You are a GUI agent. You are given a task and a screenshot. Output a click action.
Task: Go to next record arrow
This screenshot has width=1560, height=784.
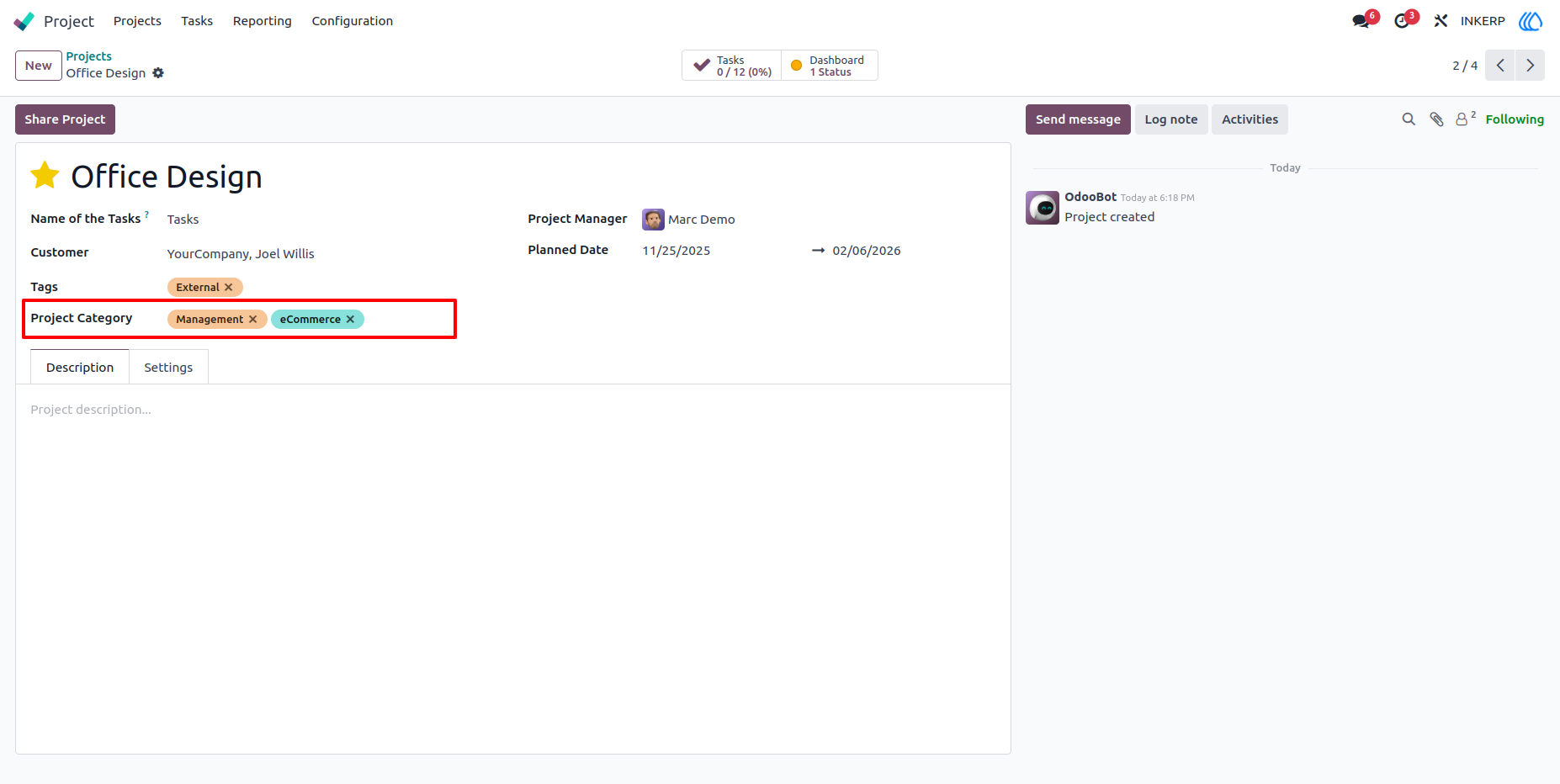[x=1531, y=66]
